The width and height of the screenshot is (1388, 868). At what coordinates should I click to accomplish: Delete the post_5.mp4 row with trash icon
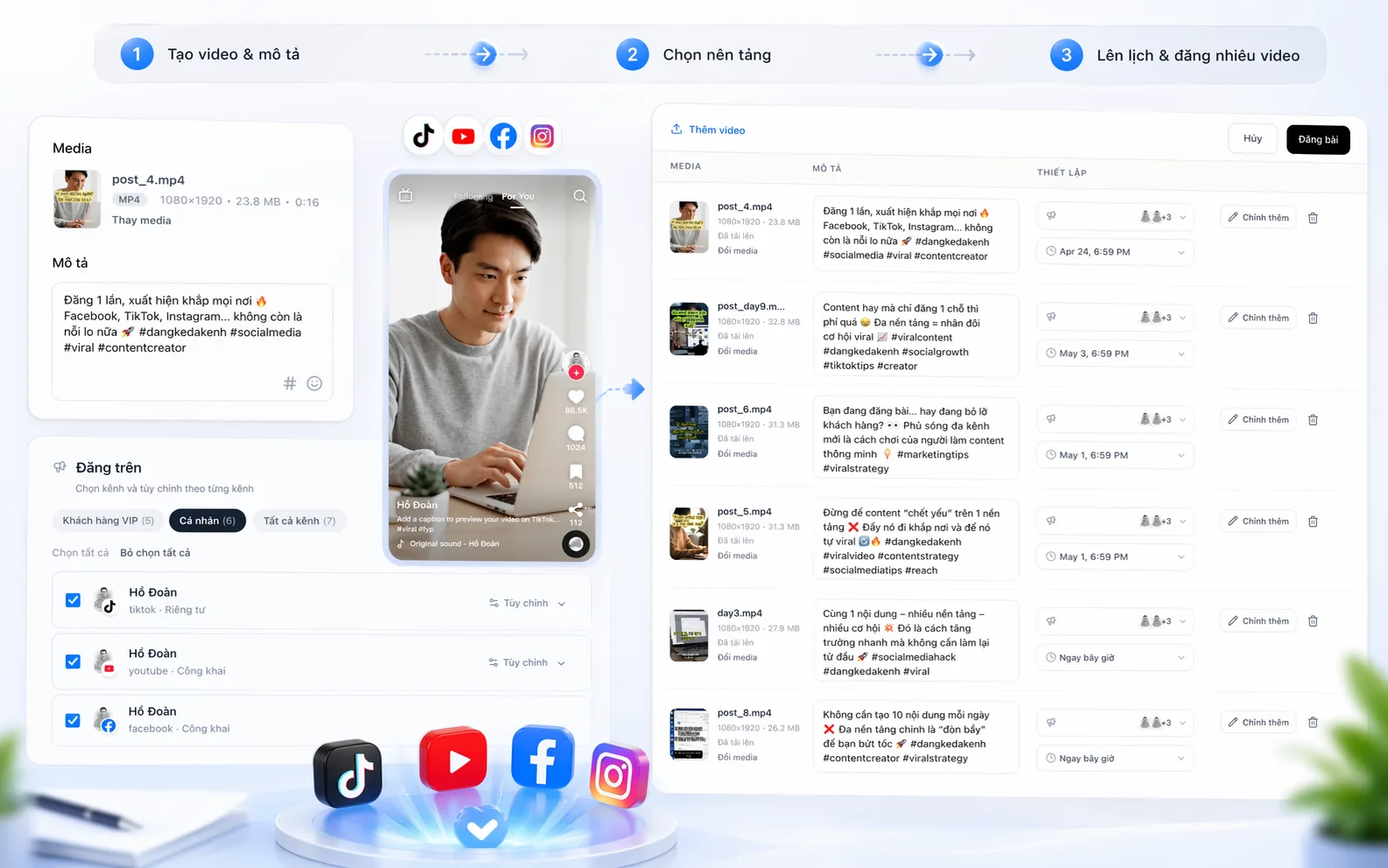[1313, 521]
